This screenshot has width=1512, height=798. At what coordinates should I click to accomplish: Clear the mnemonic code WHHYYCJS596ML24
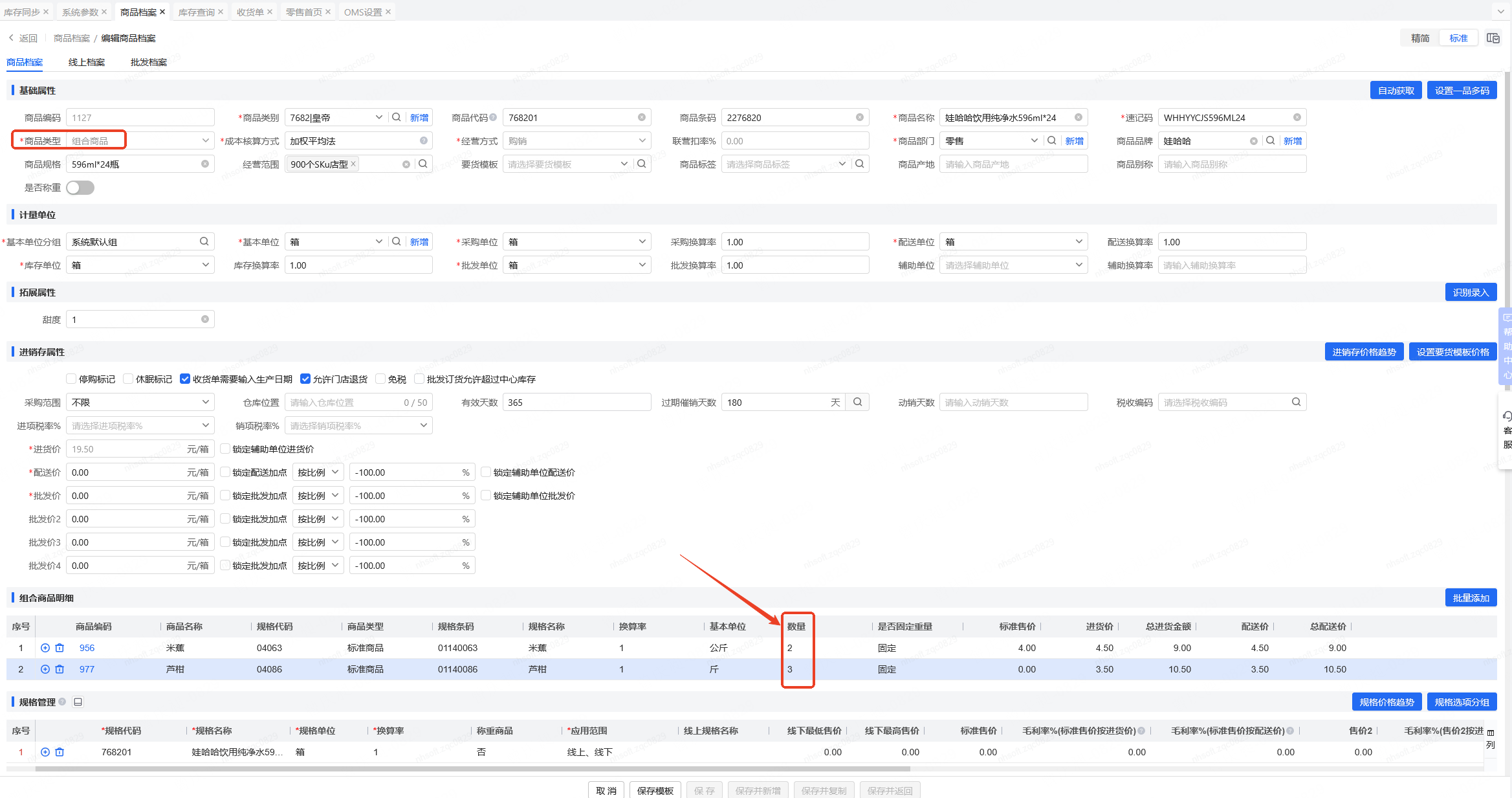point(1297,117)
